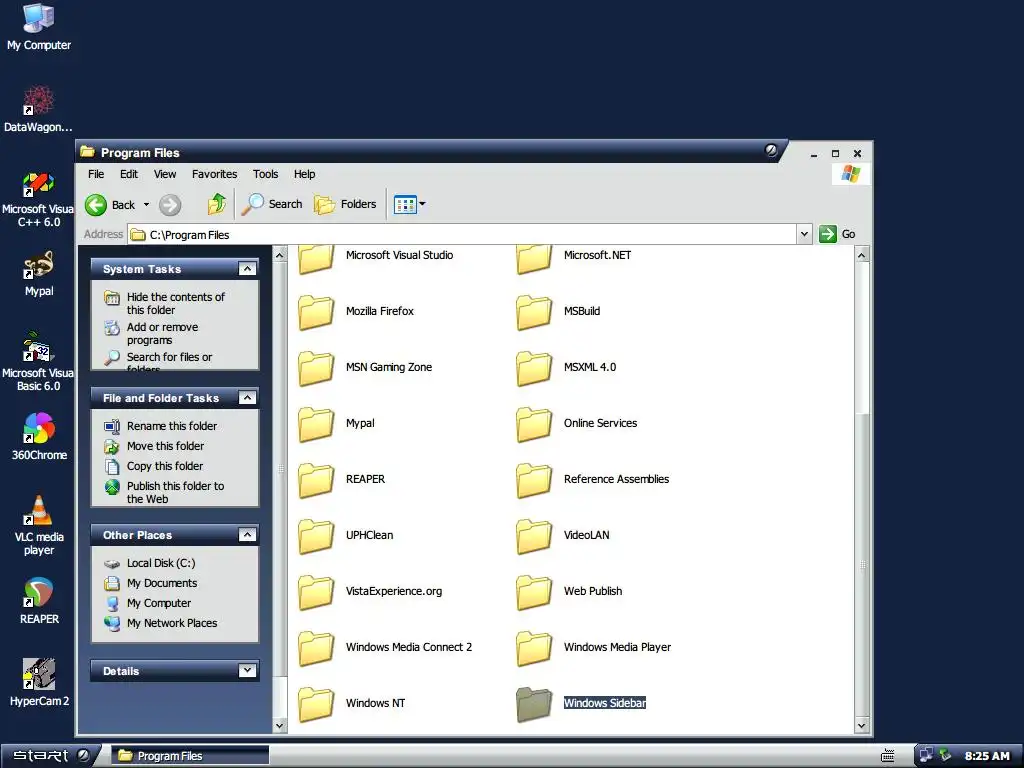Click the Forward arrow button
Viewport: 1024px width, 768px height.
pyautogui.click(x=170, y=204)
